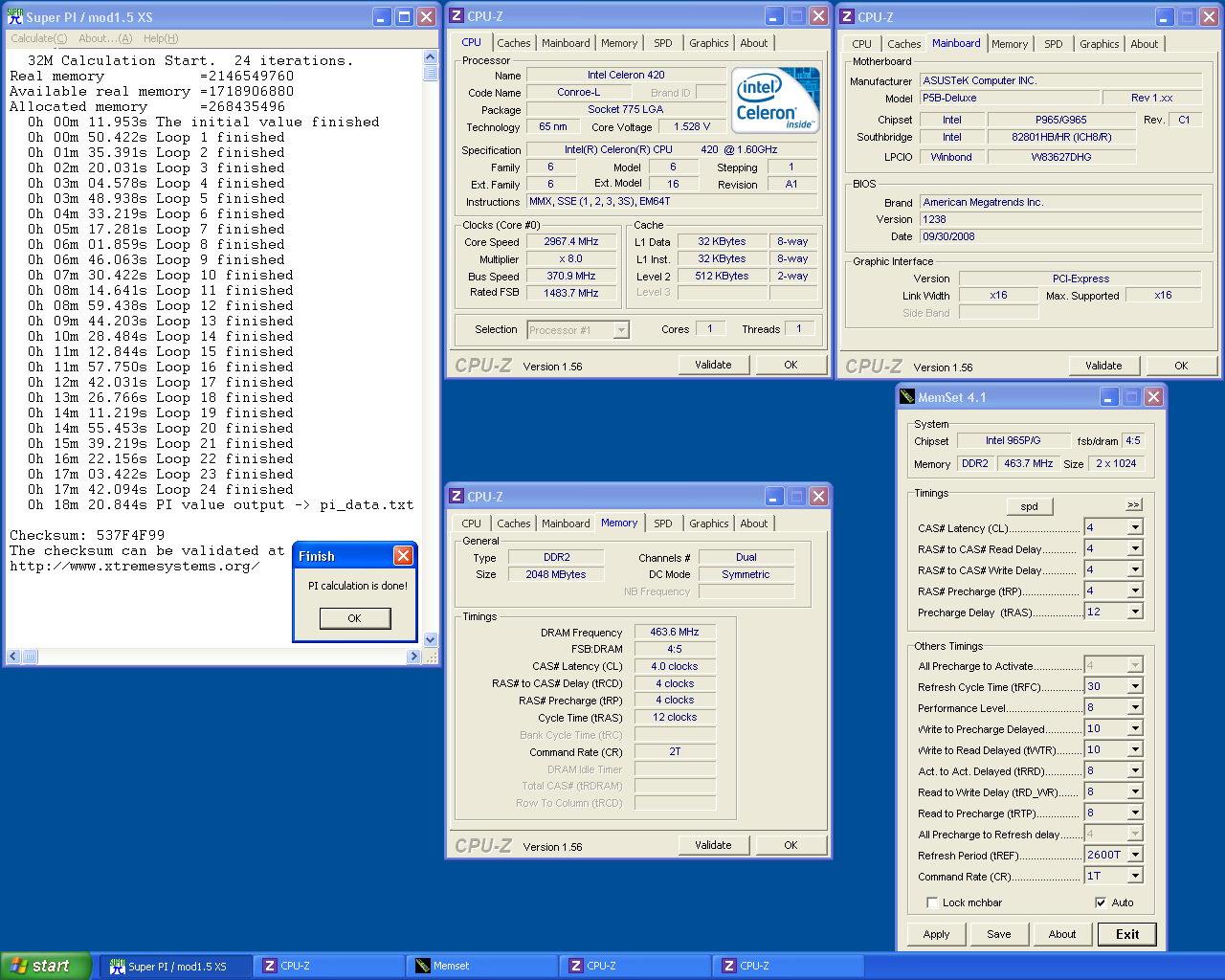Open the RAS# Precharge (tRP) dropdown
1225x980 pixels.
click(x=1135, y=591)
